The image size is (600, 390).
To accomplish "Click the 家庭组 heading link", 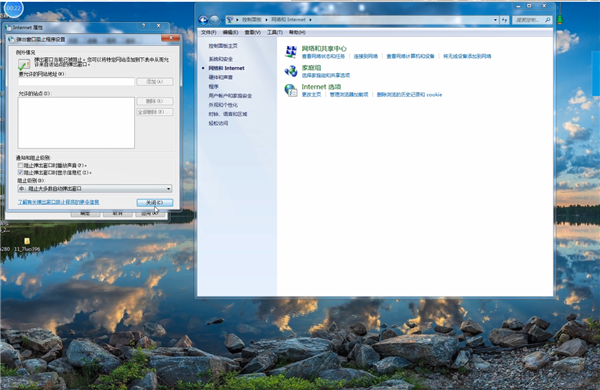I will (x=311, y=68).
